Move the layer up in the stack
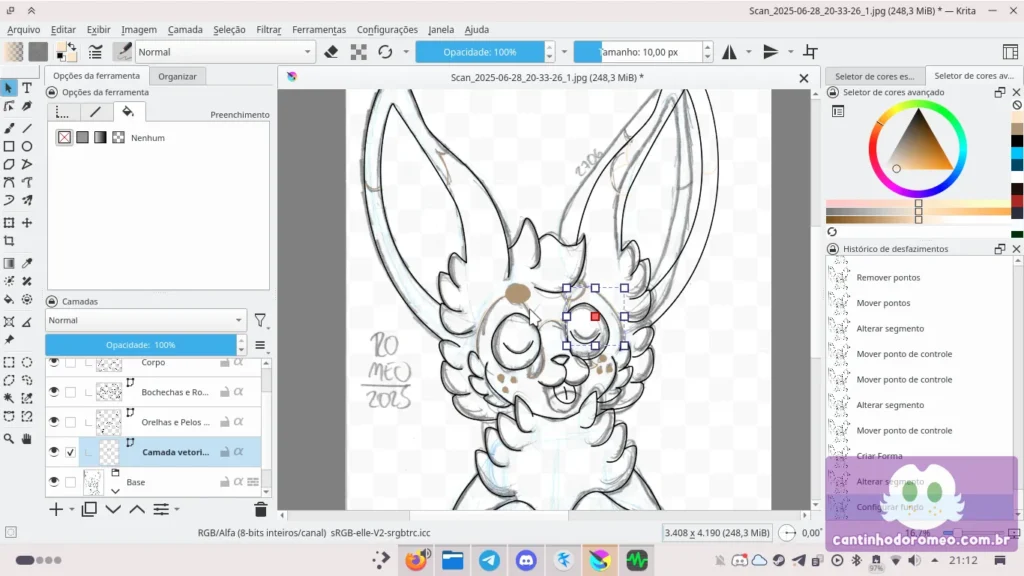The height and width of the screenshot is (576, 1024). click(137, 509)
